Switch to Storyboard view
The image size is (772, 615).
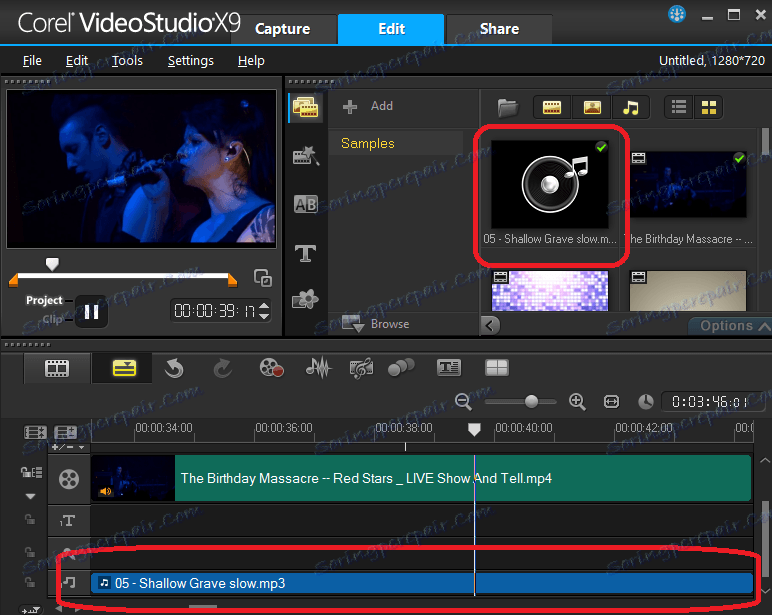click(57, 368)
